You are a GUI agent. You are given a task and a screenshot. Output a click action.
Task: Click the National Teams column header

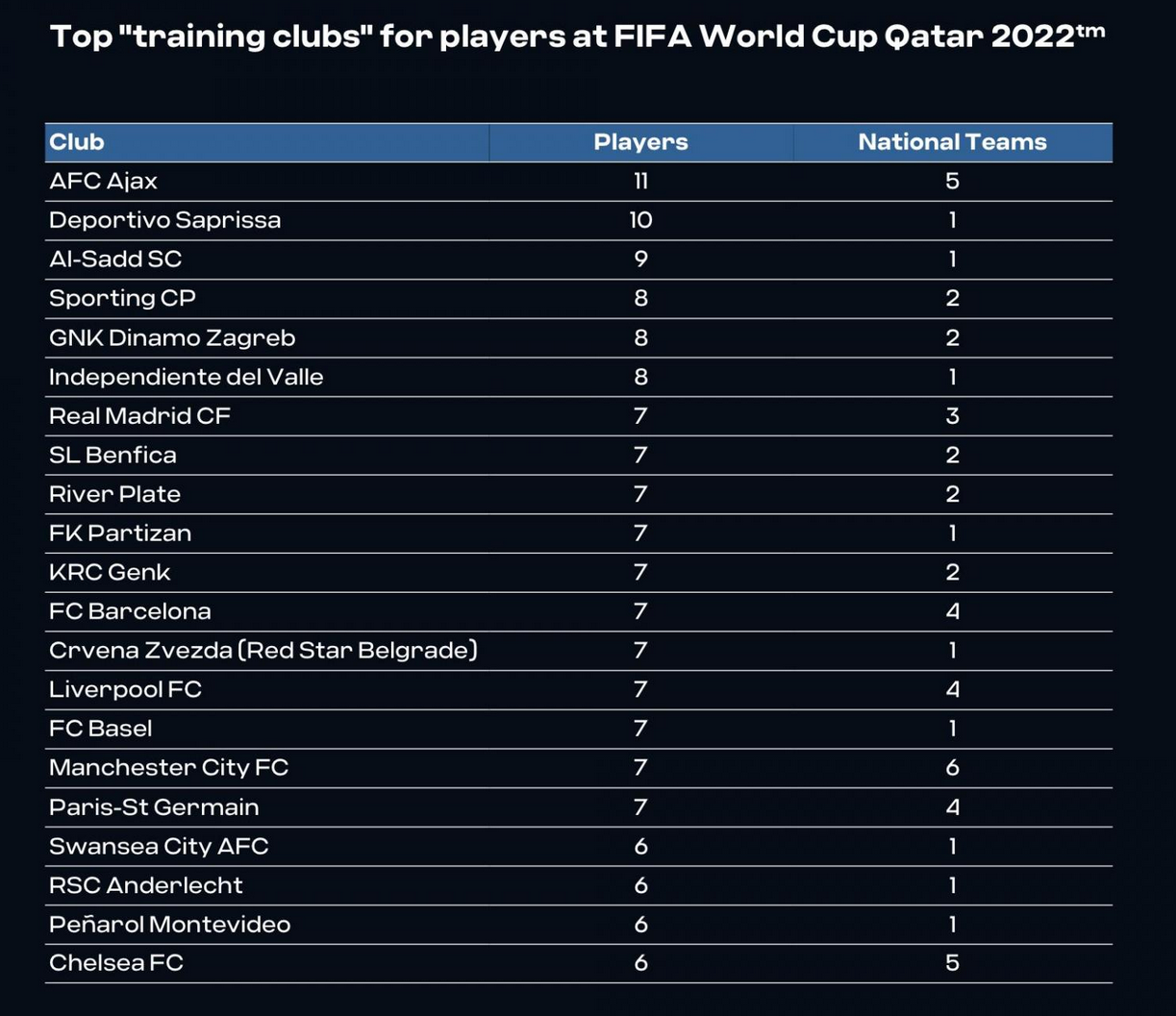952,142
